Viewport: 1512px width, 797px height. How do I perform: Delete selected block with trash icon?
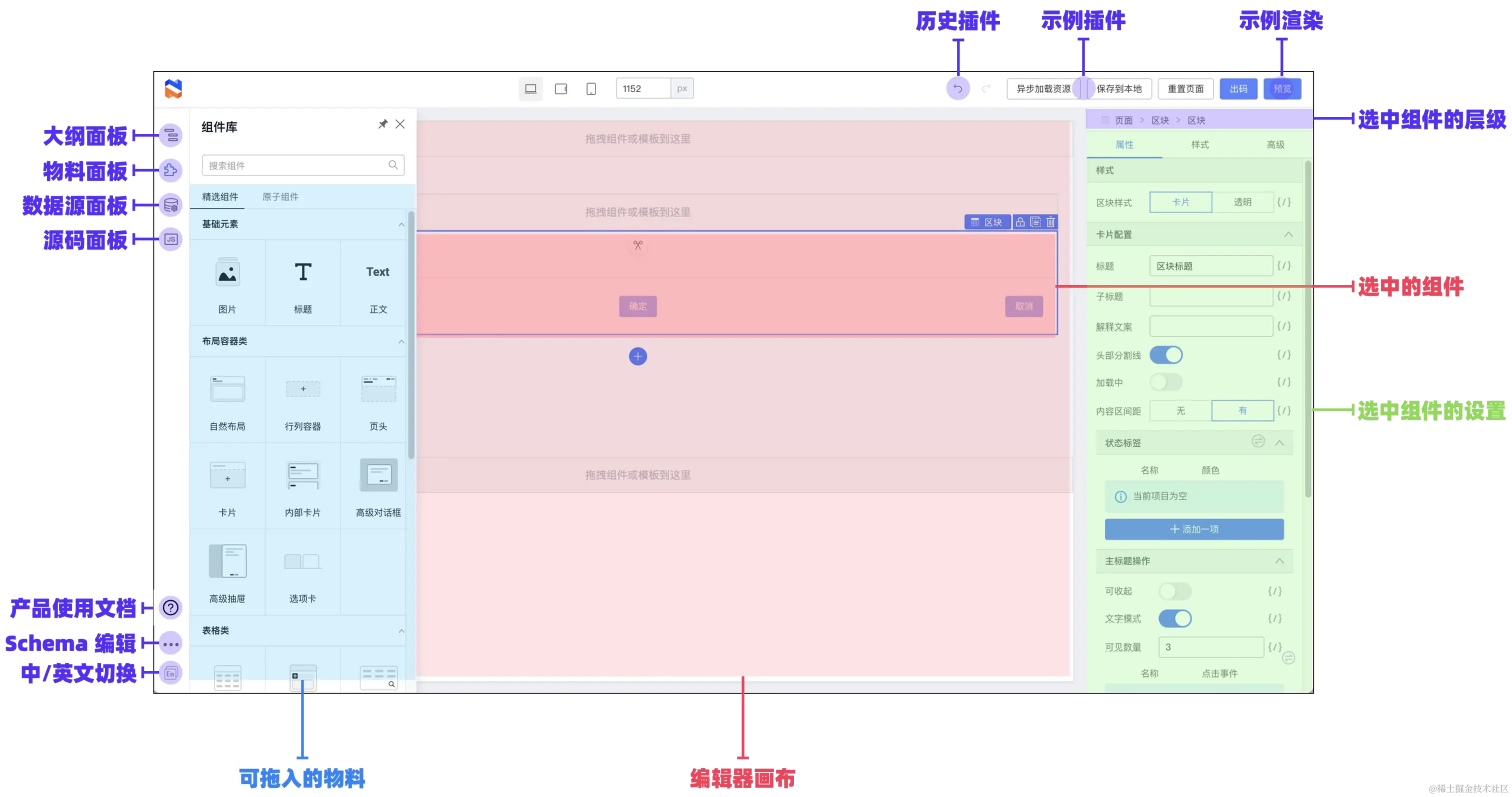(x=1050, y=222)
